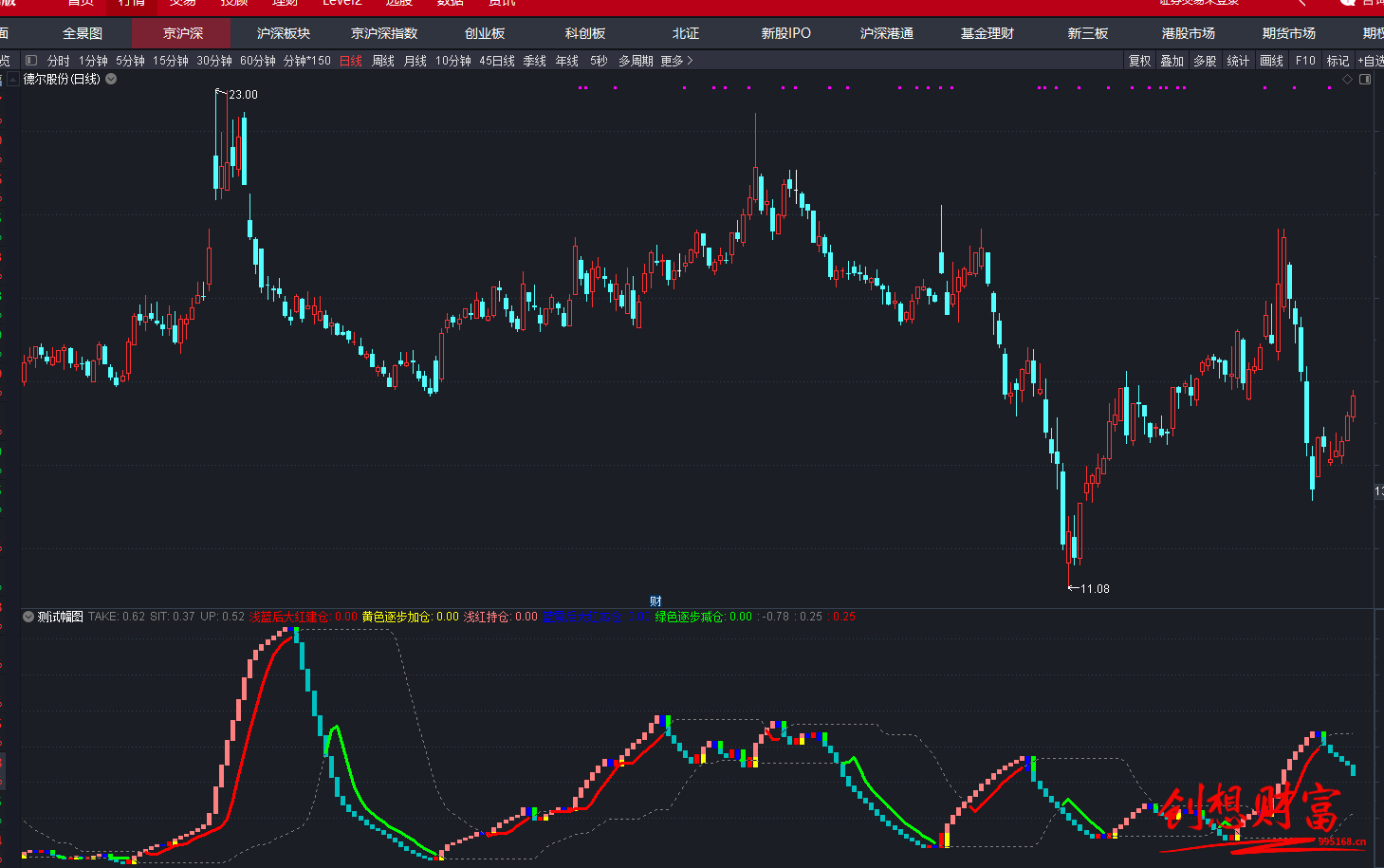This screenshot has height=868, width=1384.
Task: Open the 北证 tab
Action: coord(686,33)
